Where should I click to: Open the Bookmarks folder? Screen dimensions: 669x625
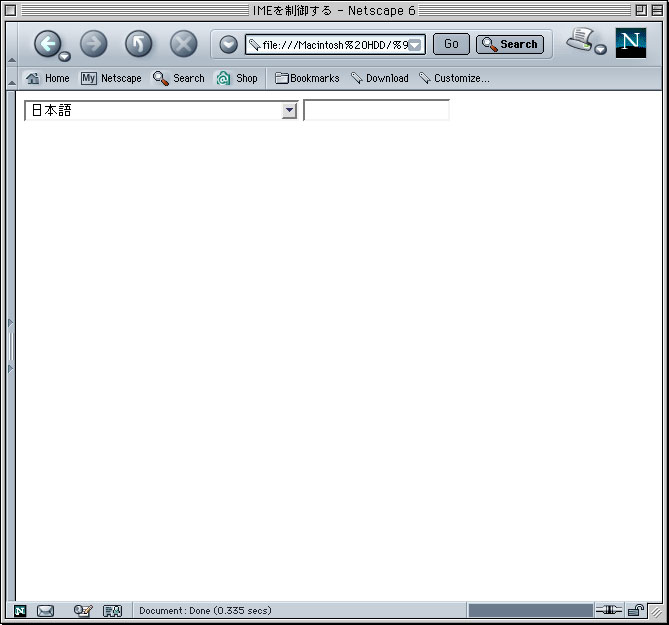307,78
